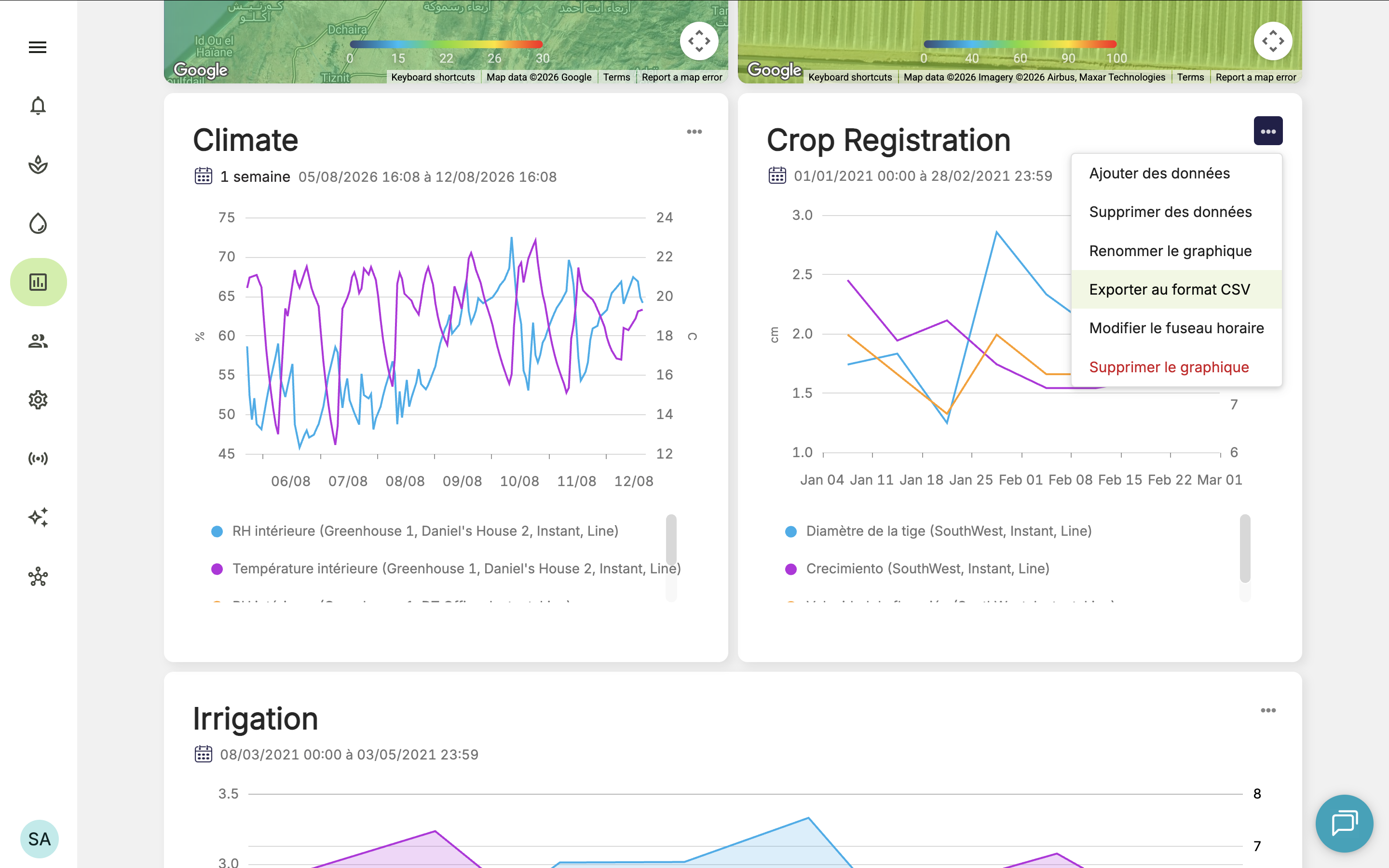
Task: Toggle Diamètre de la tige series
Action: [939, 531]
